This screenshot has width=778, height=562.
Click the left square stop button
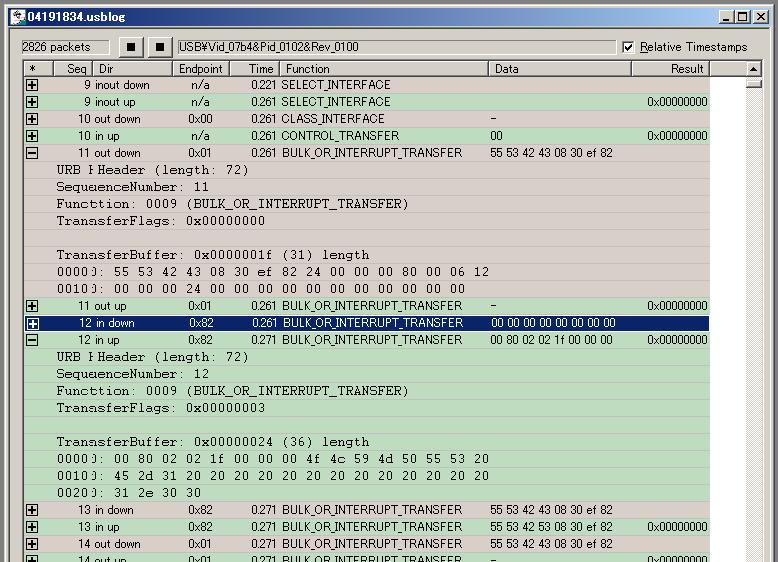(130, 47)
